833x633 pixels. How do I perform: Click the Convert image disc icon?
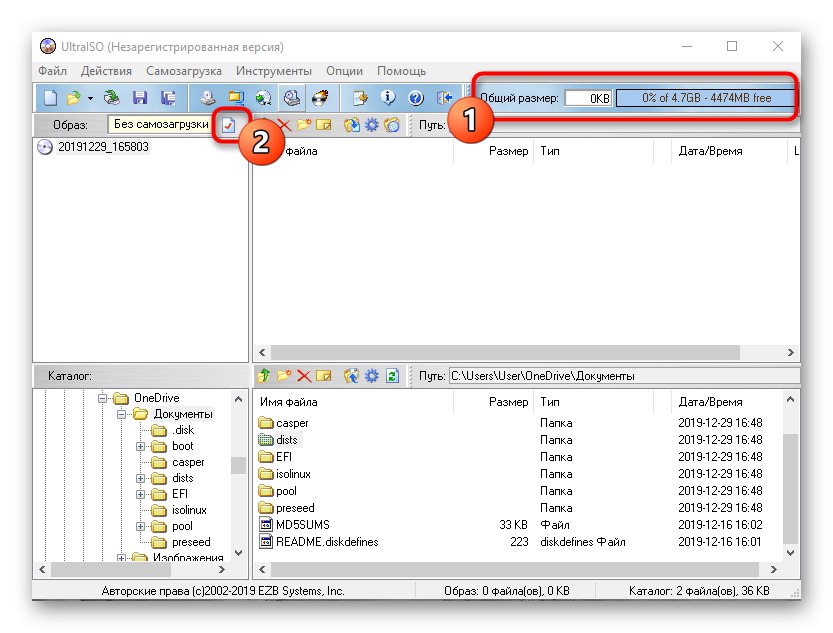264,98
